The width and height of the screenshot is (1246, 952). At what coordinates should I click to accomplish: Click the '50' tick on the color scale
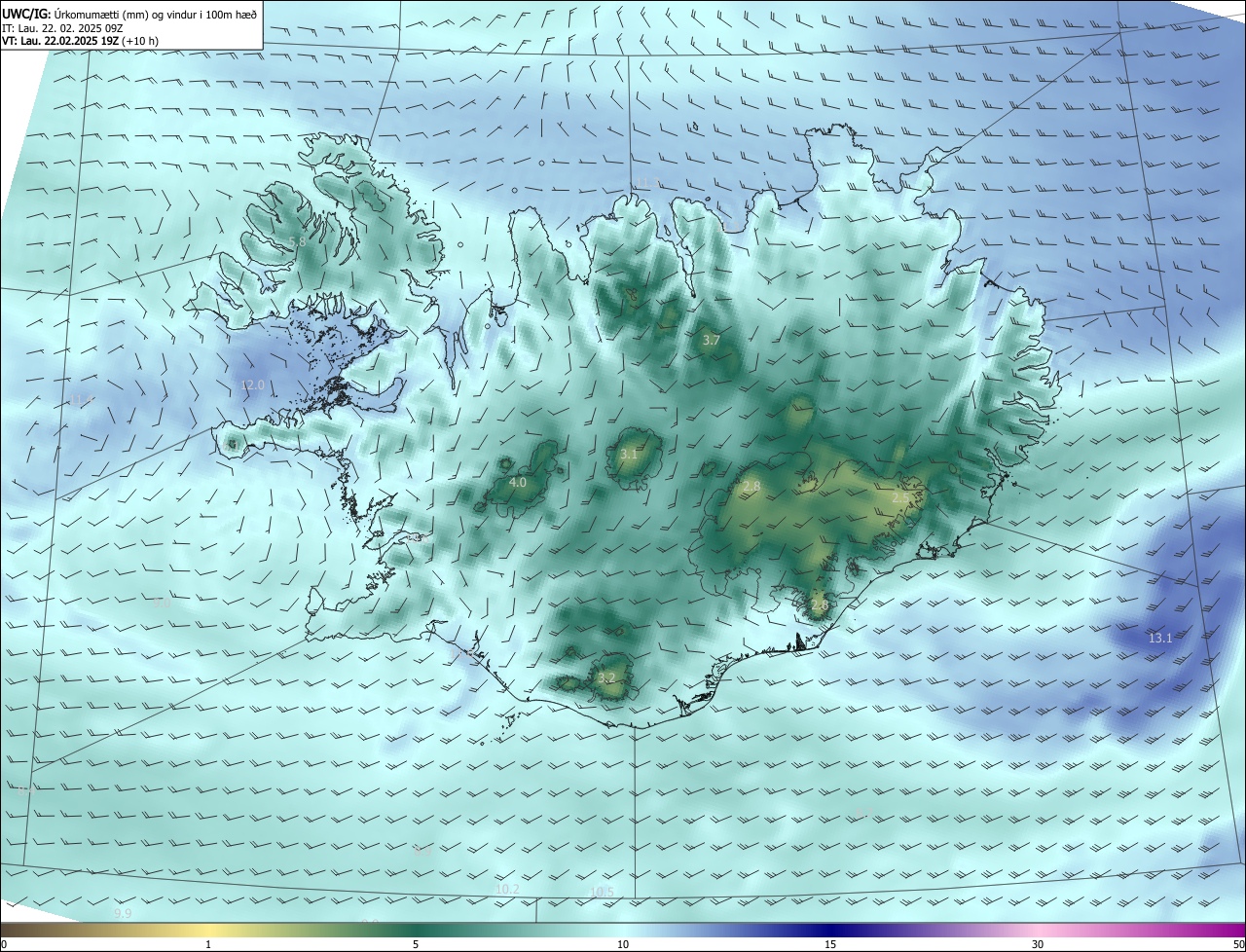point(1238,944)
